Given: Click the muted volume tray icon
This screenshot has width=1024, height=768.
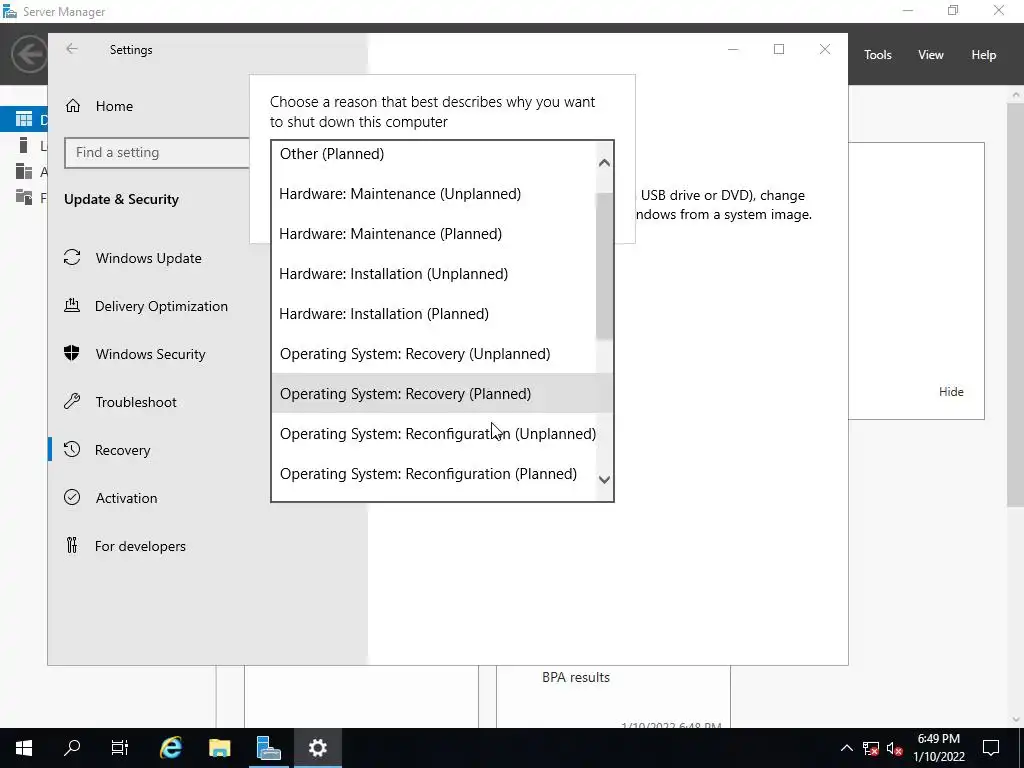Looking at the screenshot, I should 895,748.
